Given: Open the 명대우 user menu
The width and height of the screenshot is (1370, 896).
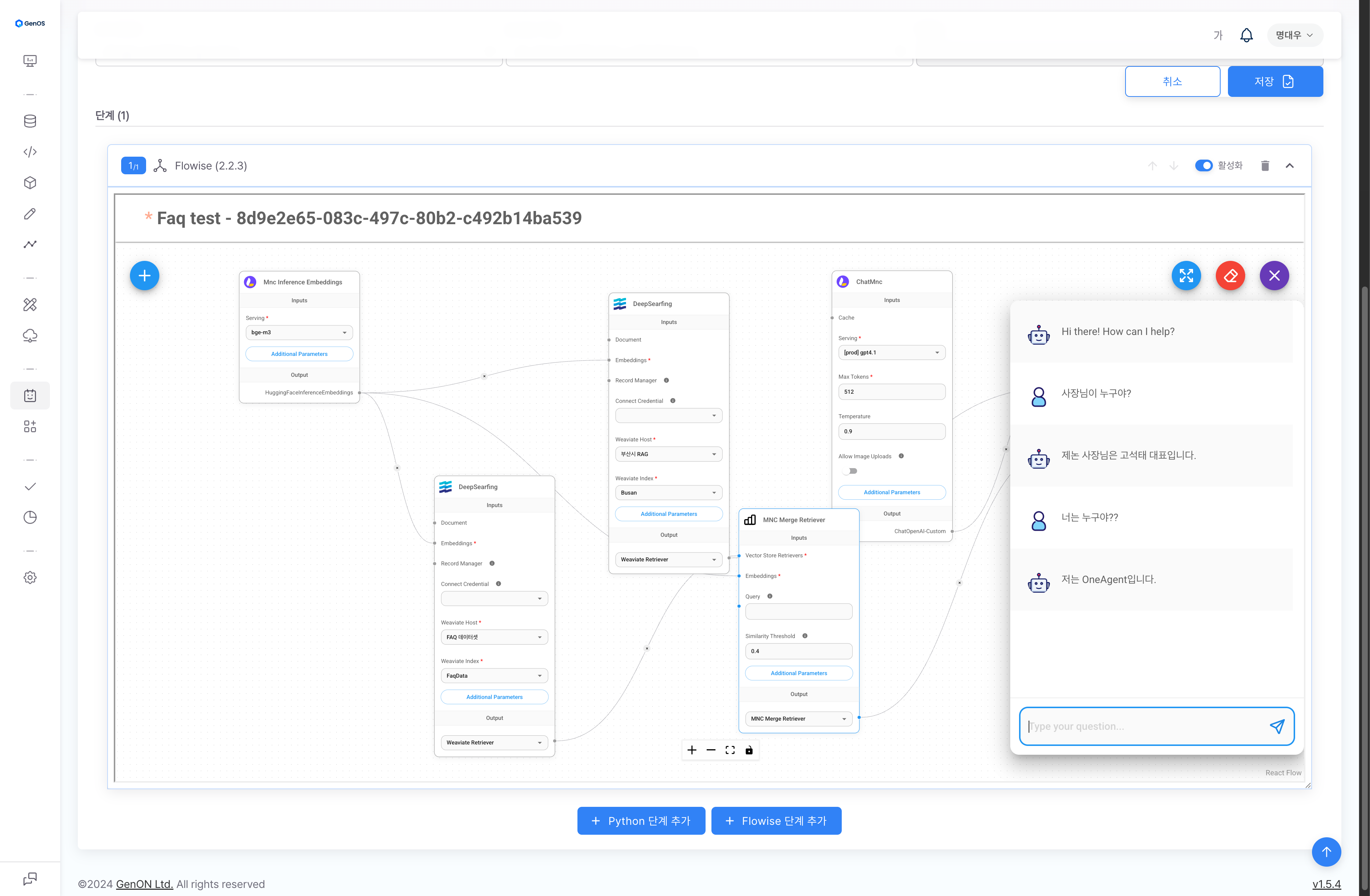Looking at the screenshot, I should (x=1295, y=35).
